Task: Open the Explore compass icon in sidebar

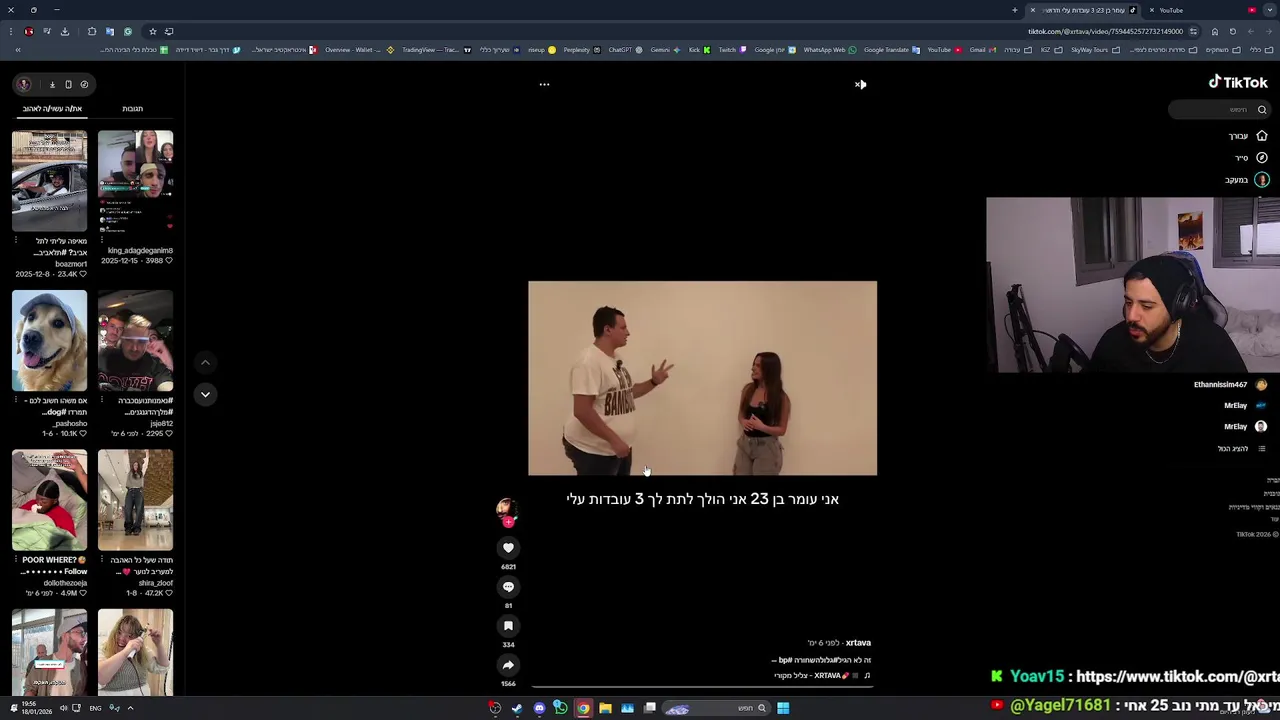Action: [x=1262, y=158]
